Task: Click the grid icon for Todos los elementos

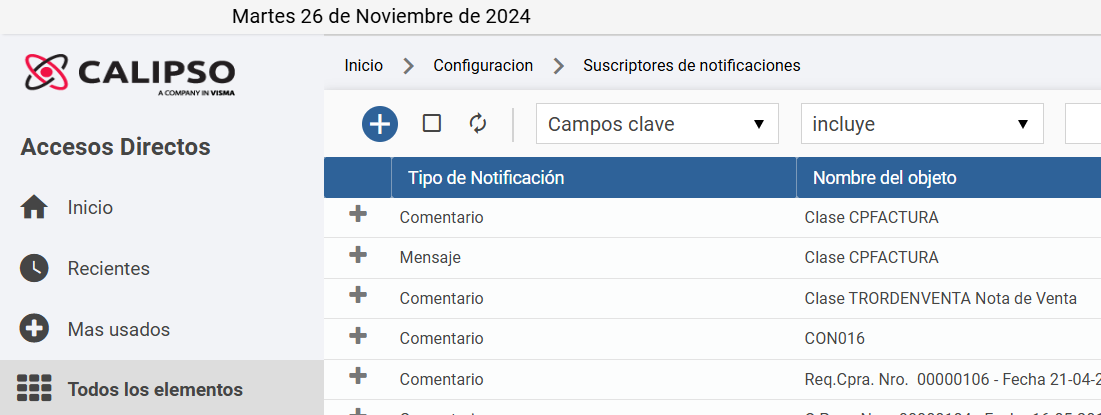Action: [34, 388]
